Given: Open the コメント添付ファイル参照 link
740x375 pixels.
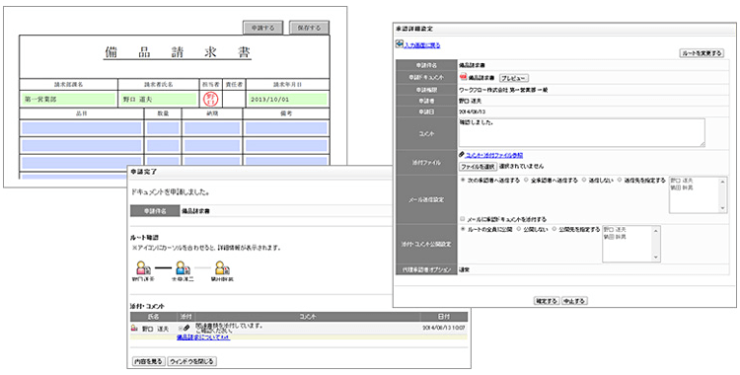Looking at the screenshot, I should tap(494, 155).
